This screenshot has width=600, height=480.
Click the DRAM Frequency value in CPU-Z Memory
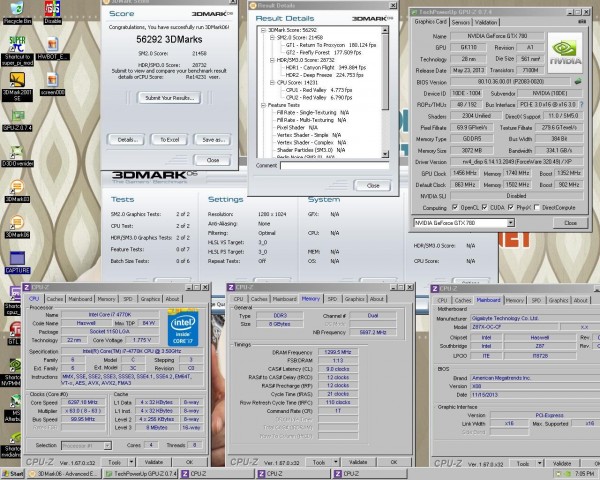pos(338,352)
